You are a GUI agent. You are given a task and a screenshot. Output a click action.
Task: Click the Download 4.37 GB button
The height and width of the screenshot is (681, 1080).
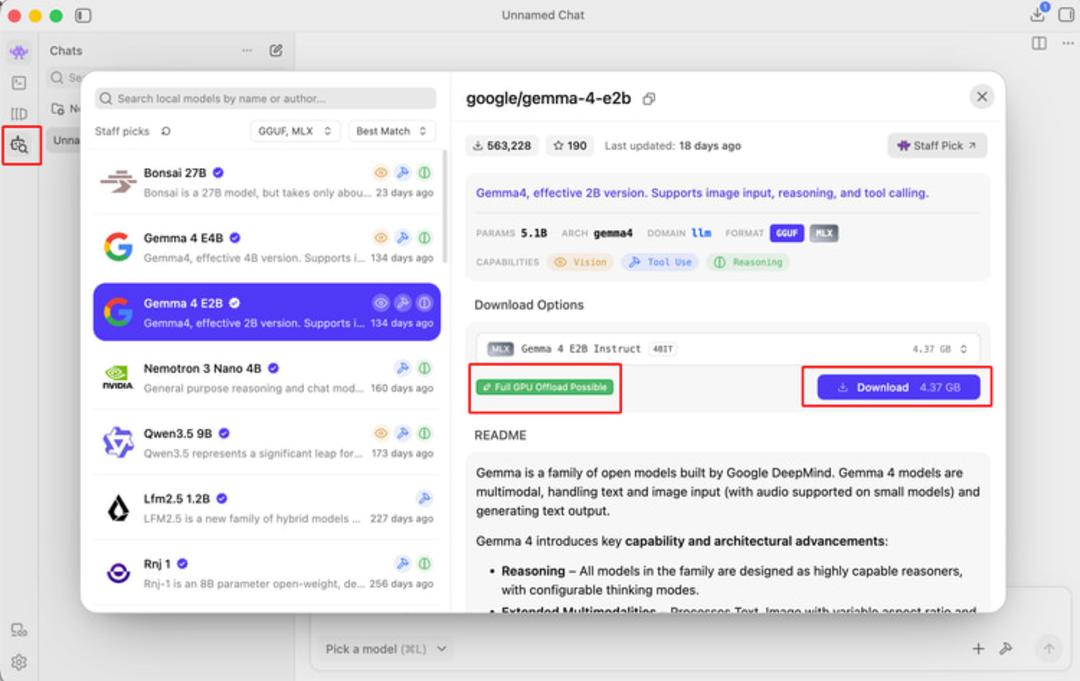pyautogui.click(x=898, y=387)
